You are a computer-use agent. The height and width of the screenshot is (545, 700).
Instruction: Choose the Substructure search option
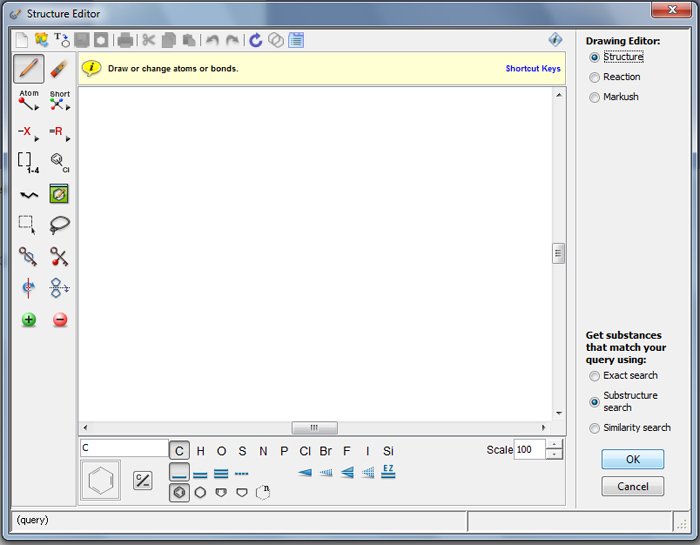click(594, 402)
